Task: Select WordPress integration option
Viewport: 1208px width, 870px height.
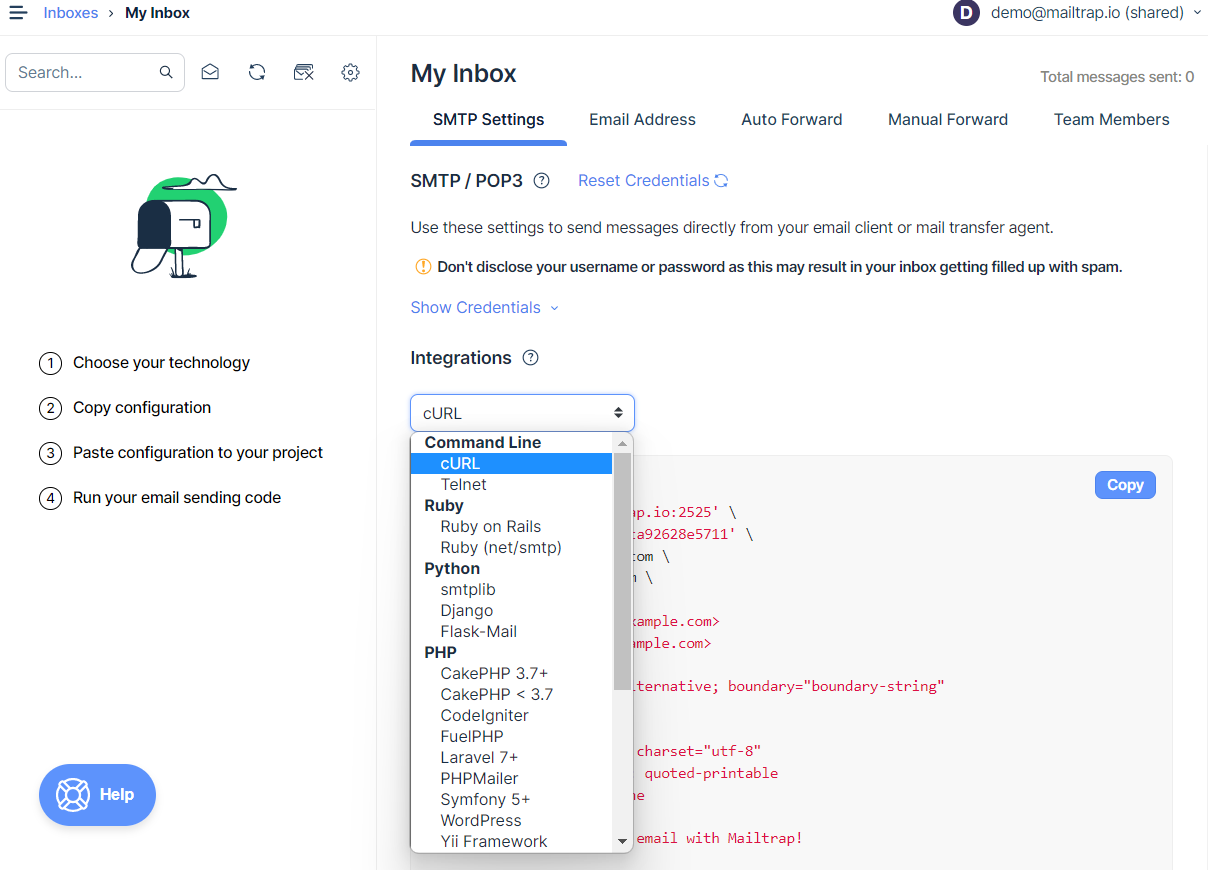Action: [x=512, y=821]
